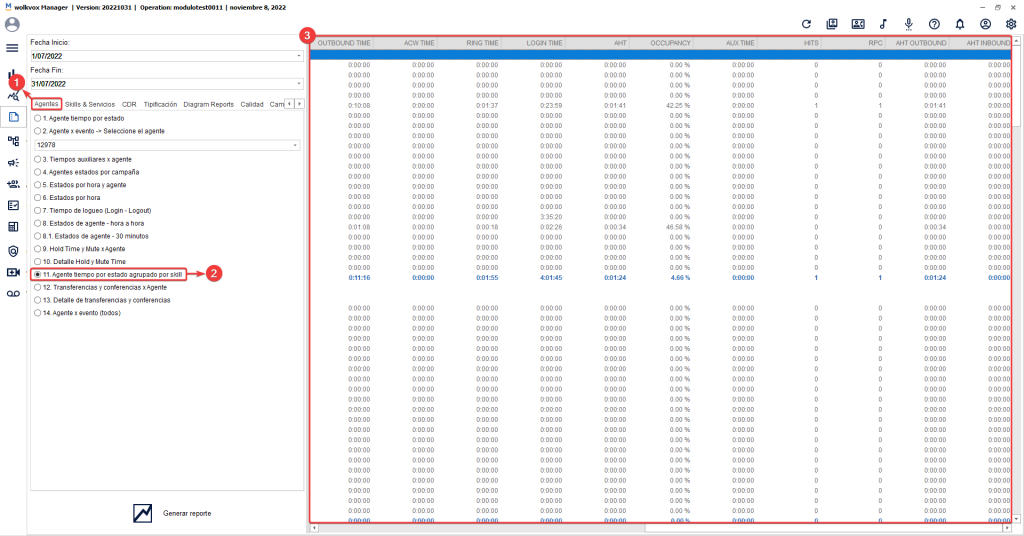Switch to the Agentes tab
1024x536 pixels.
(x=46, y=104)
